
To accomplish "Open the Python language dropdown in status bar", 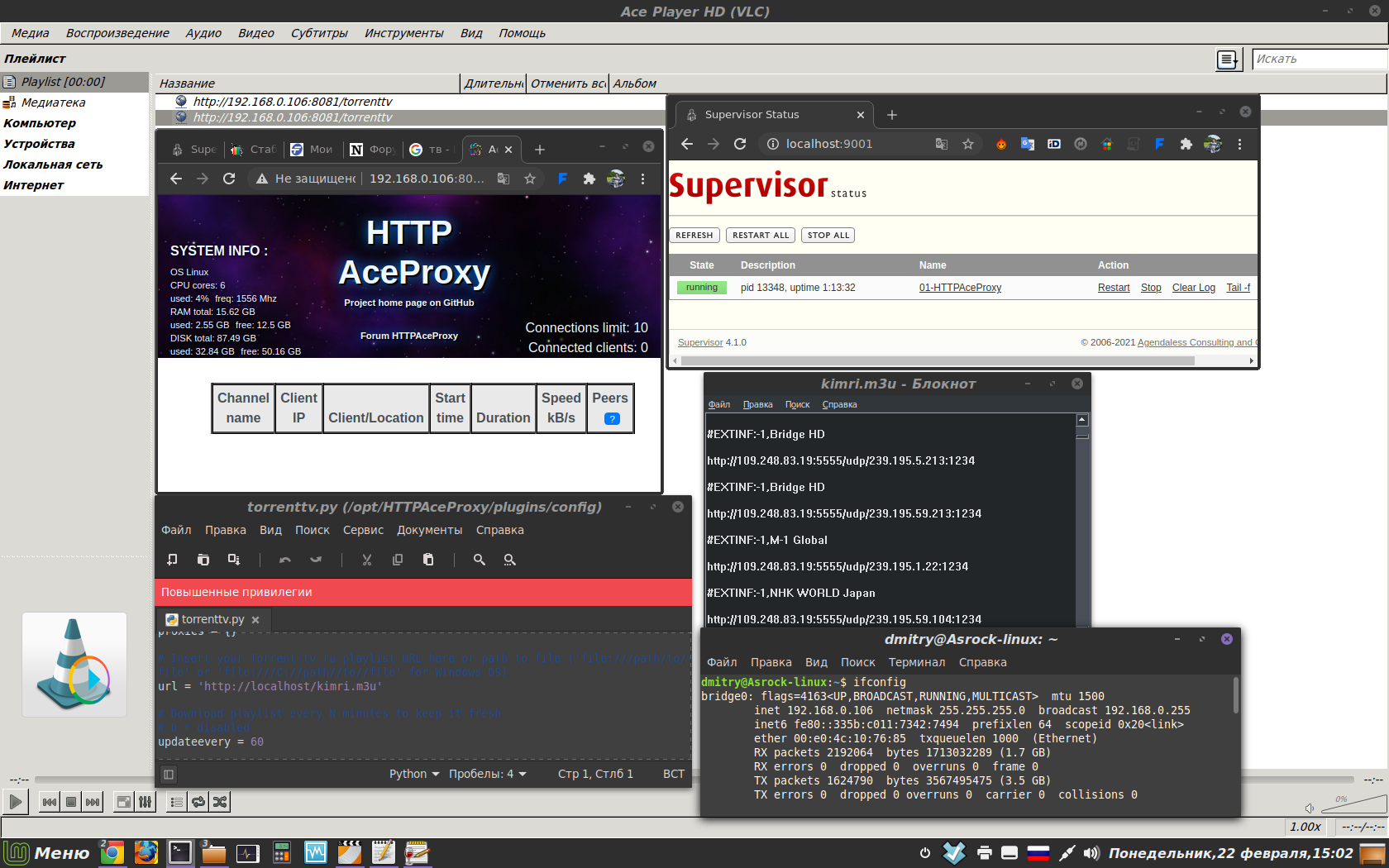I will click(414, 774).
